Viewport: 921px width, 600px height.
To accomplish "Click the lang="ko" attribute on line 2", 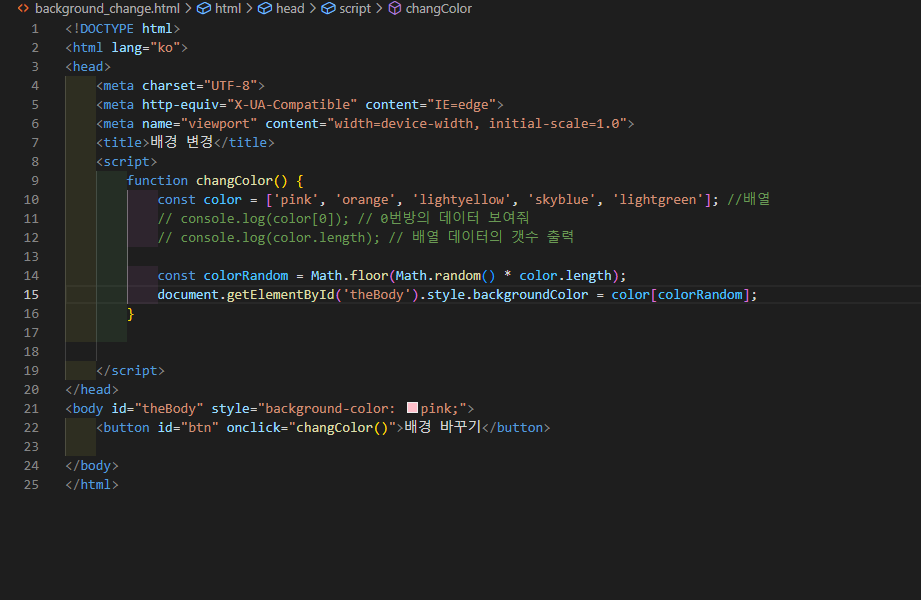I will point(146,48).
